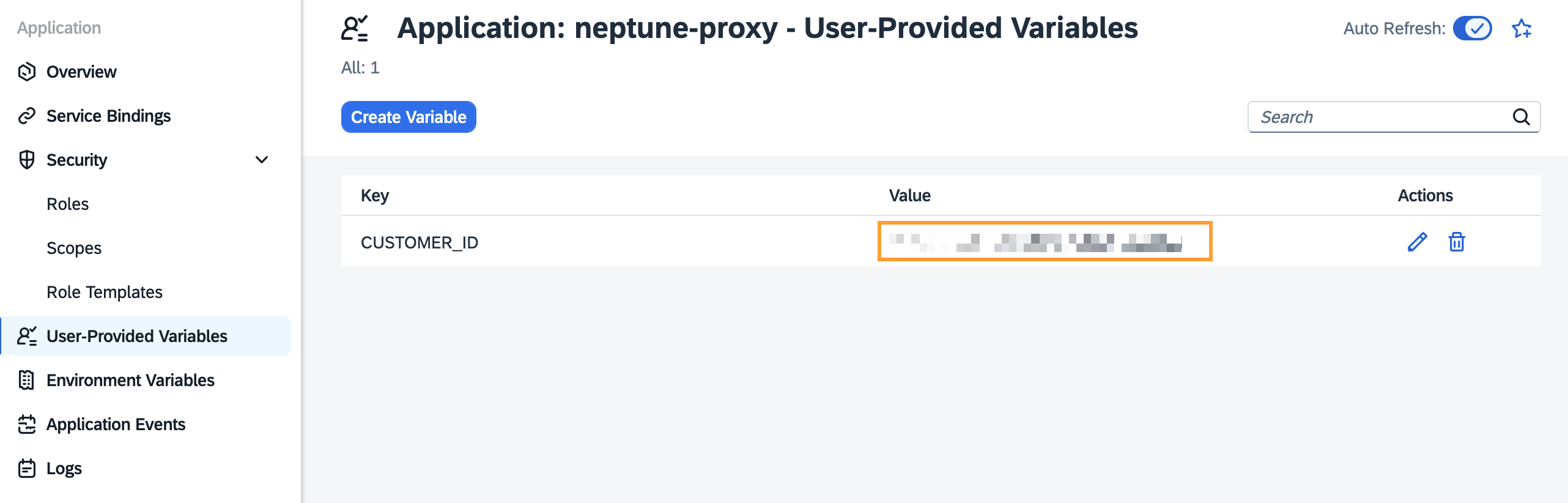Screen dimensions: 1568x503
Task: Click the Service Bindings link icon
Action: [x=26, y=116]
